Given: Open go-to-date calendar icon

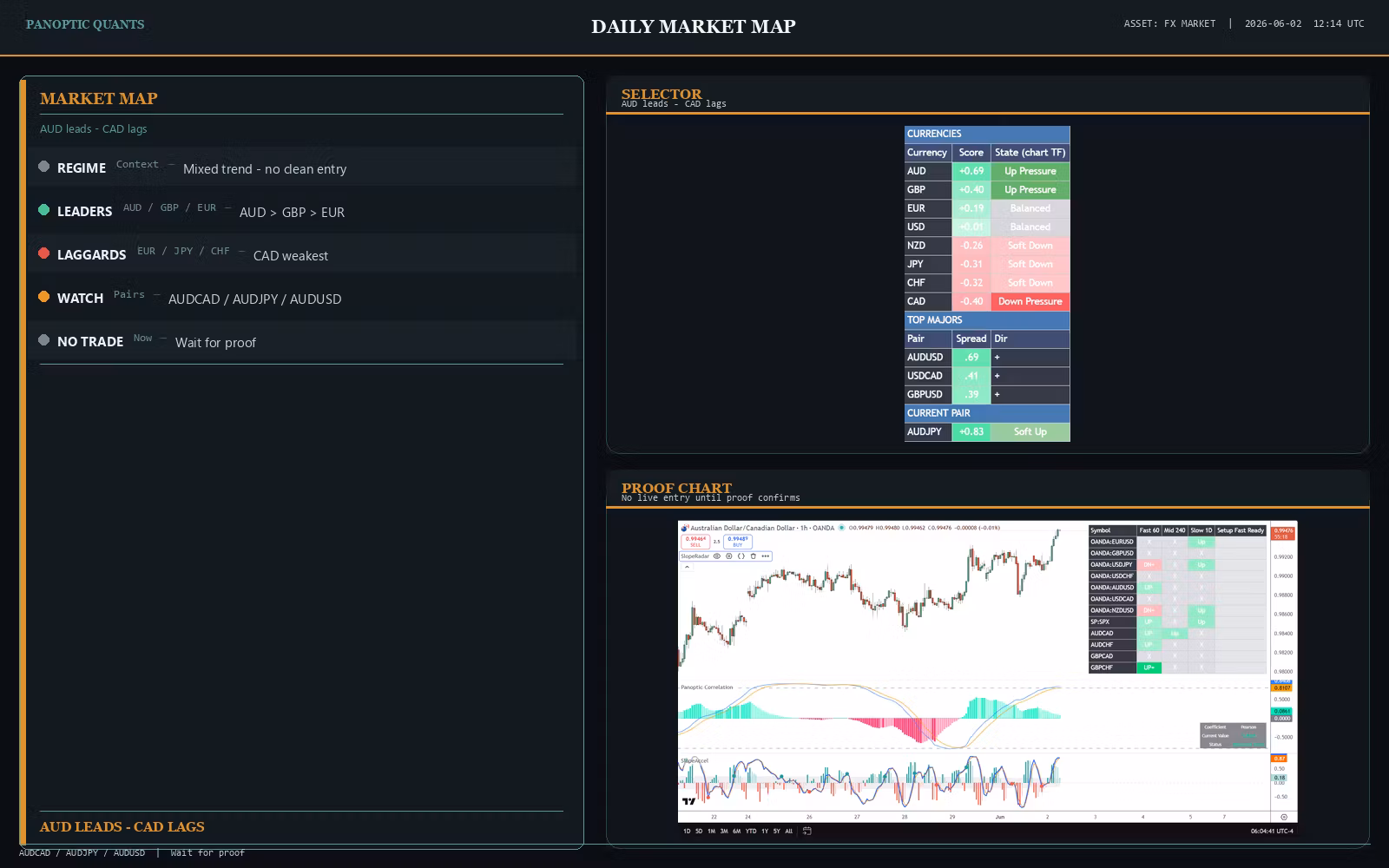Looking at the screenshot, I should tap(807, 831).
